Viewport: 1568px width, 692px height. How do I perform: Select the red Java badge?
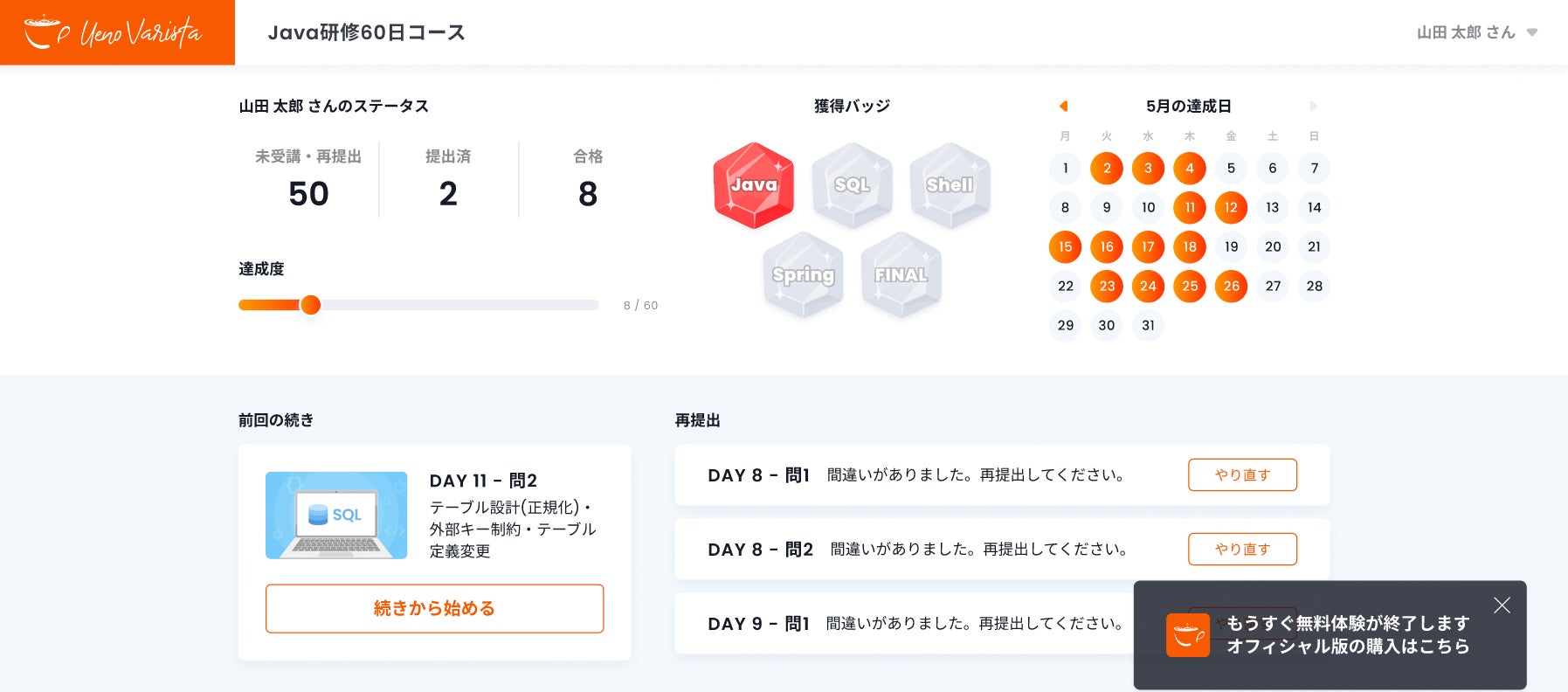[x=753, y=185]
